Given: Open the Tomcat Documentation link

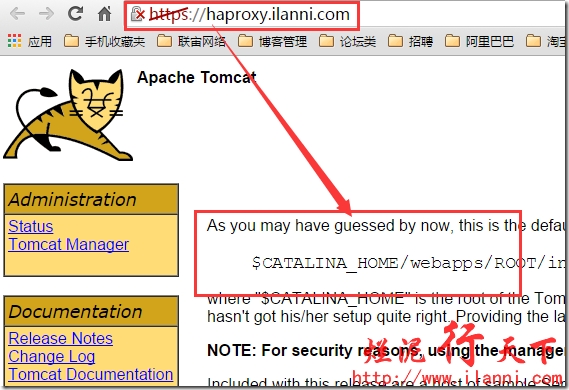Looking at the screenshot, I should 91,374.
